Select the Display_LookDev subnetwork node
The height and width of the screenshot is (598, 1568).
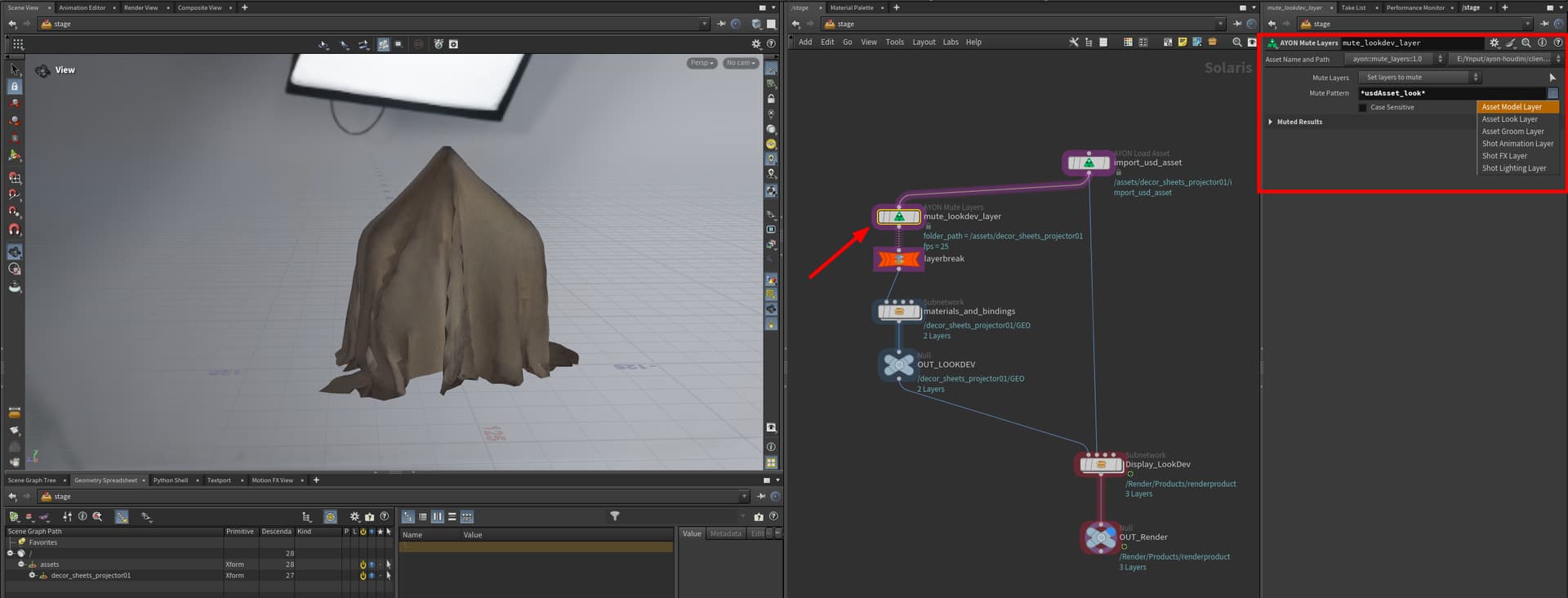(x=1101, y=465)
